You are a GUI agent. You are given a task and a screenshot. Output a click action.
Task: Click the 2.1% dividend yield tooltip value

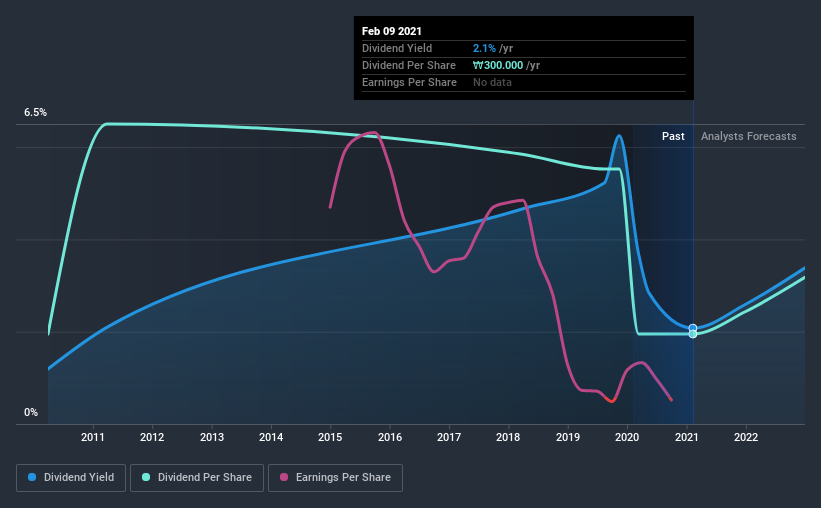484,48
